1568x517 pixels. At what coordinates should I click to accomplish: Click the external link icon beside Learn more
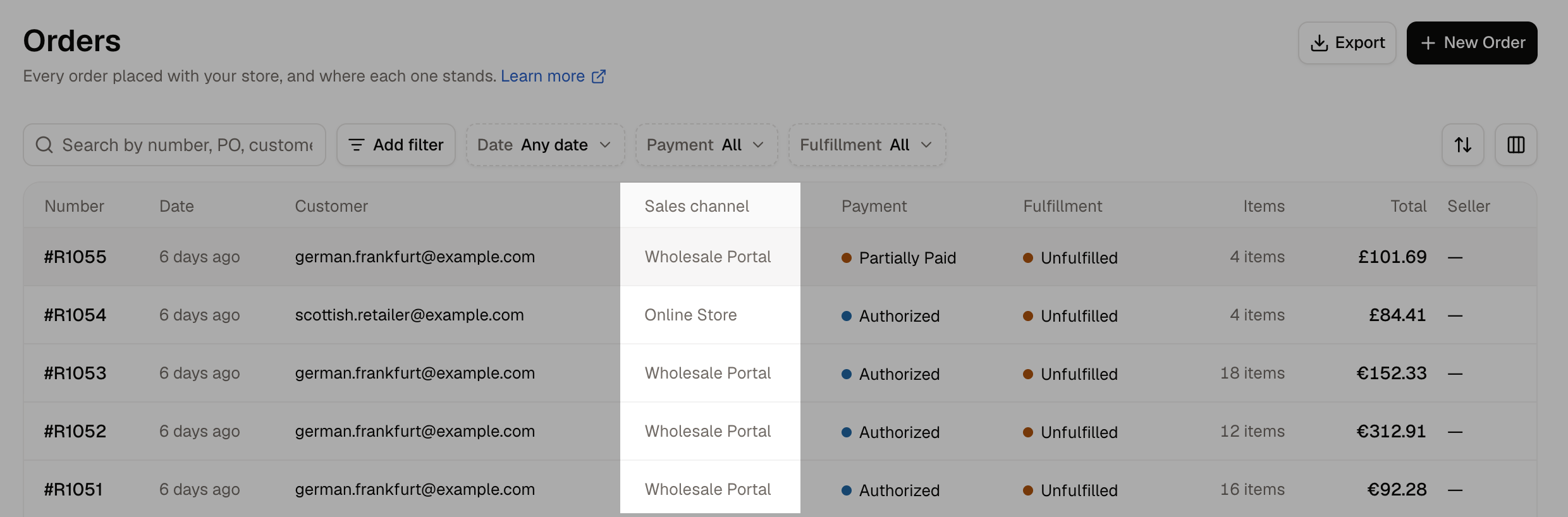[x=599, y=76]
